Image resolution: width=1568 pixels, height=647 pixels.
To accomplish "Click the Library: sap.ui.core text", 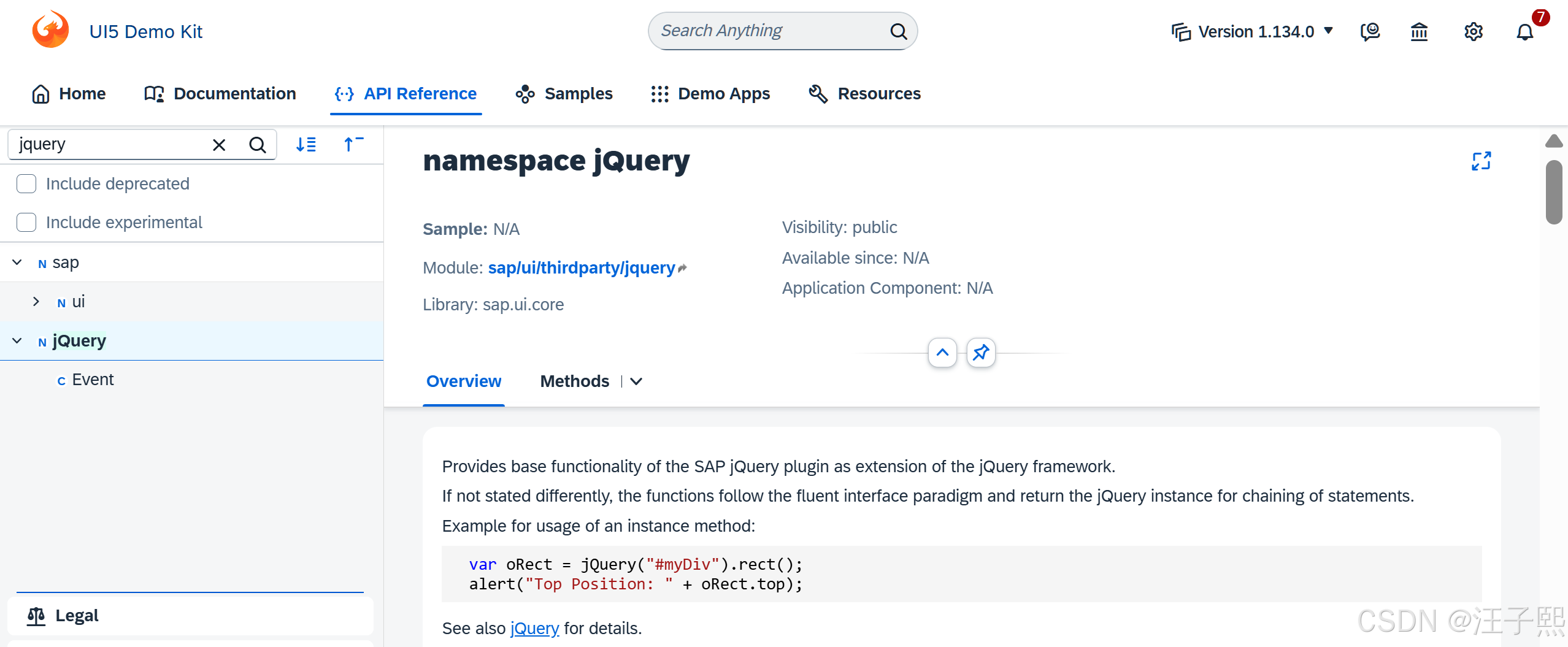I will pos(493,305).
